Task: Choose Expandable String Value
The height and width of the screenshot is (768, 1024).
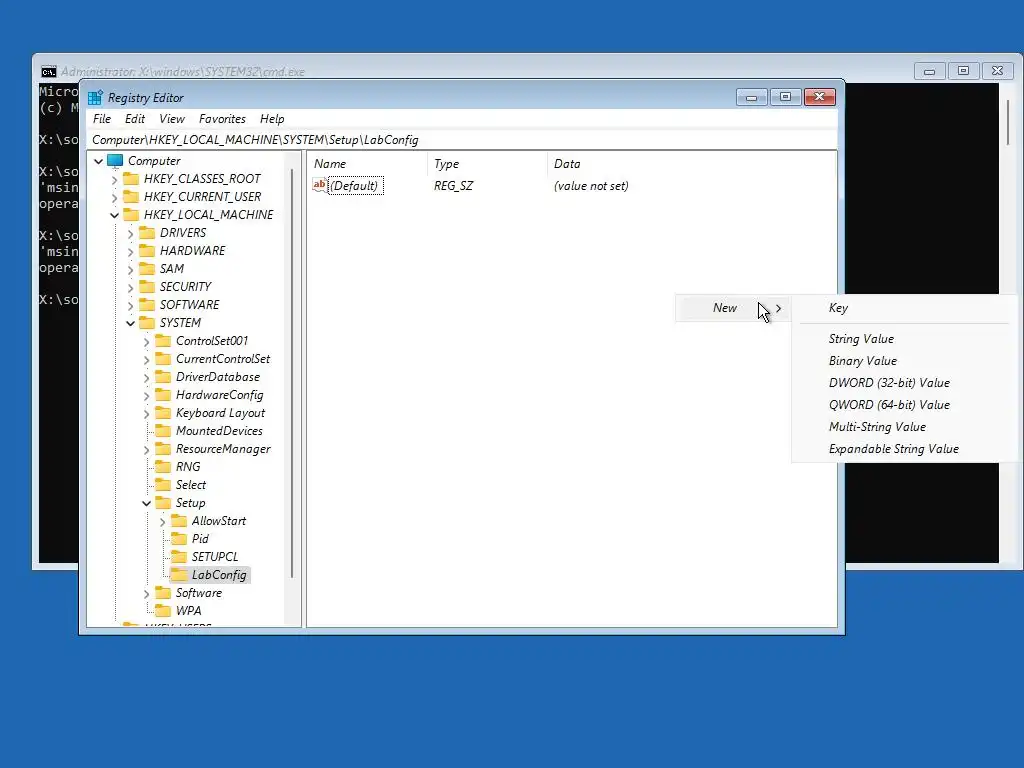Action: click(904, 449)
